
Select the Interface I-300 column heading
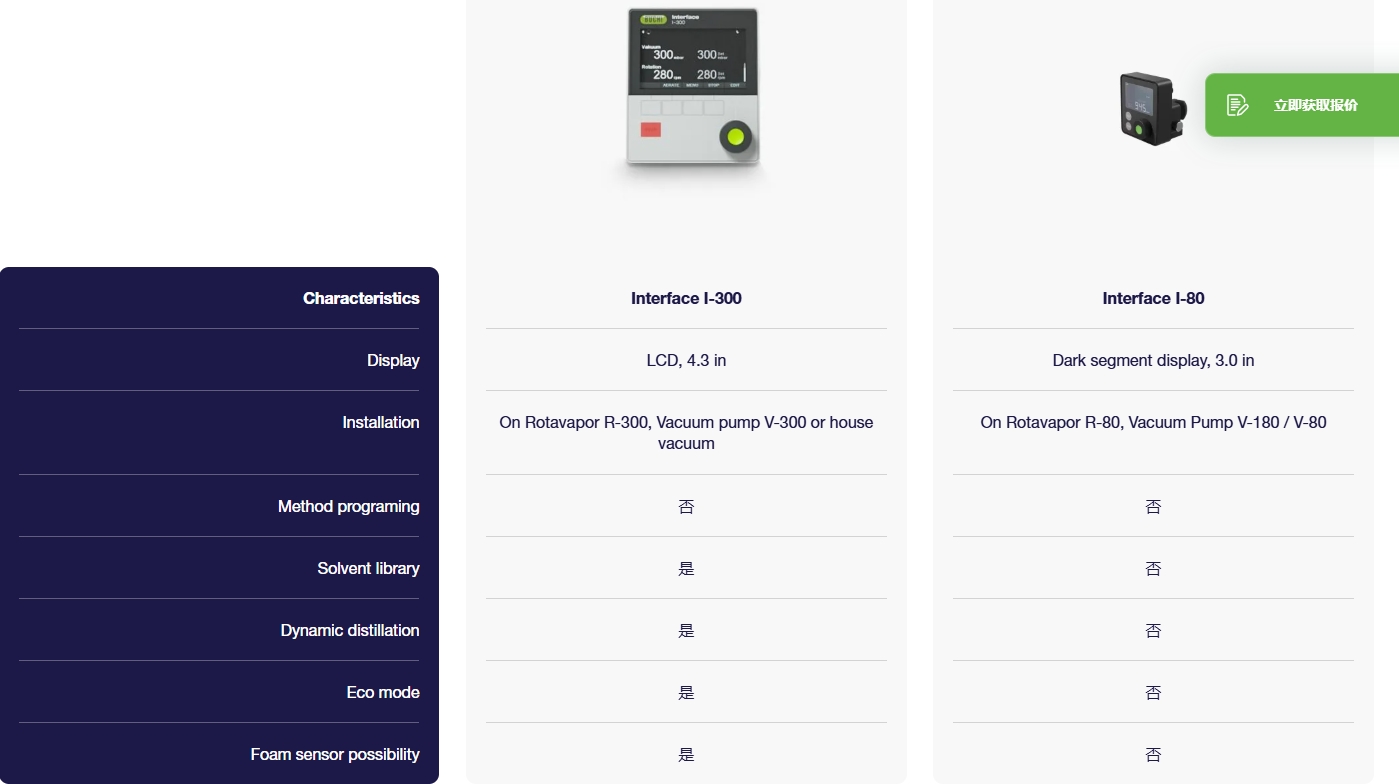(x=686, y=298)
